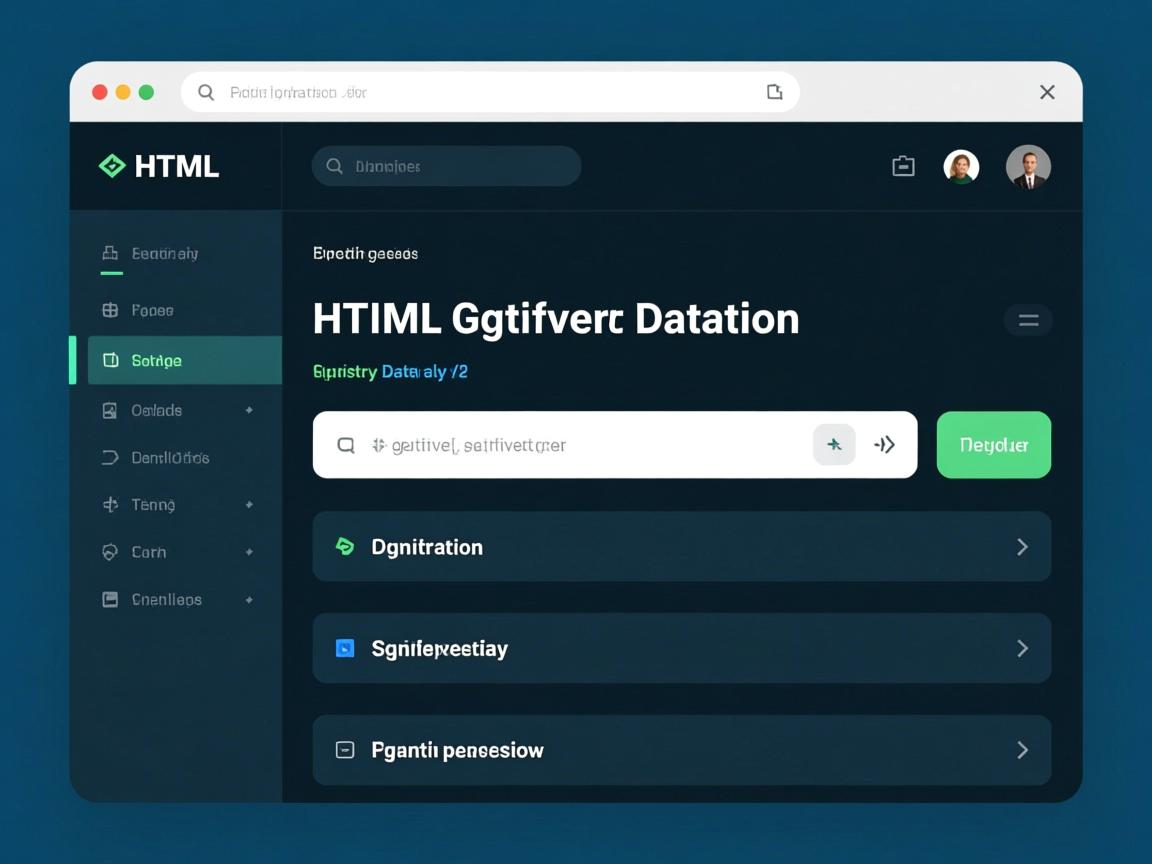This screenshot has height=864, width=1152.
Task: Click the green Dgnitration row icon
Action: (345, 547)
